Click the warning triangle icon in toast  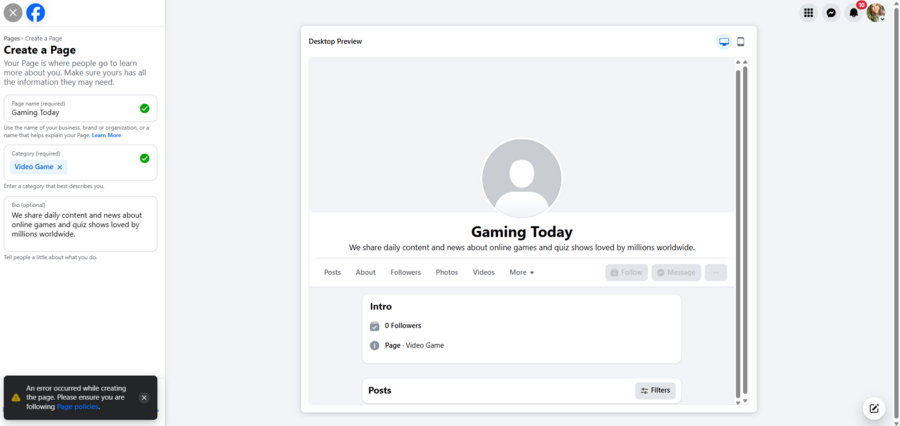pyautogui.click(x=15, y=397)
